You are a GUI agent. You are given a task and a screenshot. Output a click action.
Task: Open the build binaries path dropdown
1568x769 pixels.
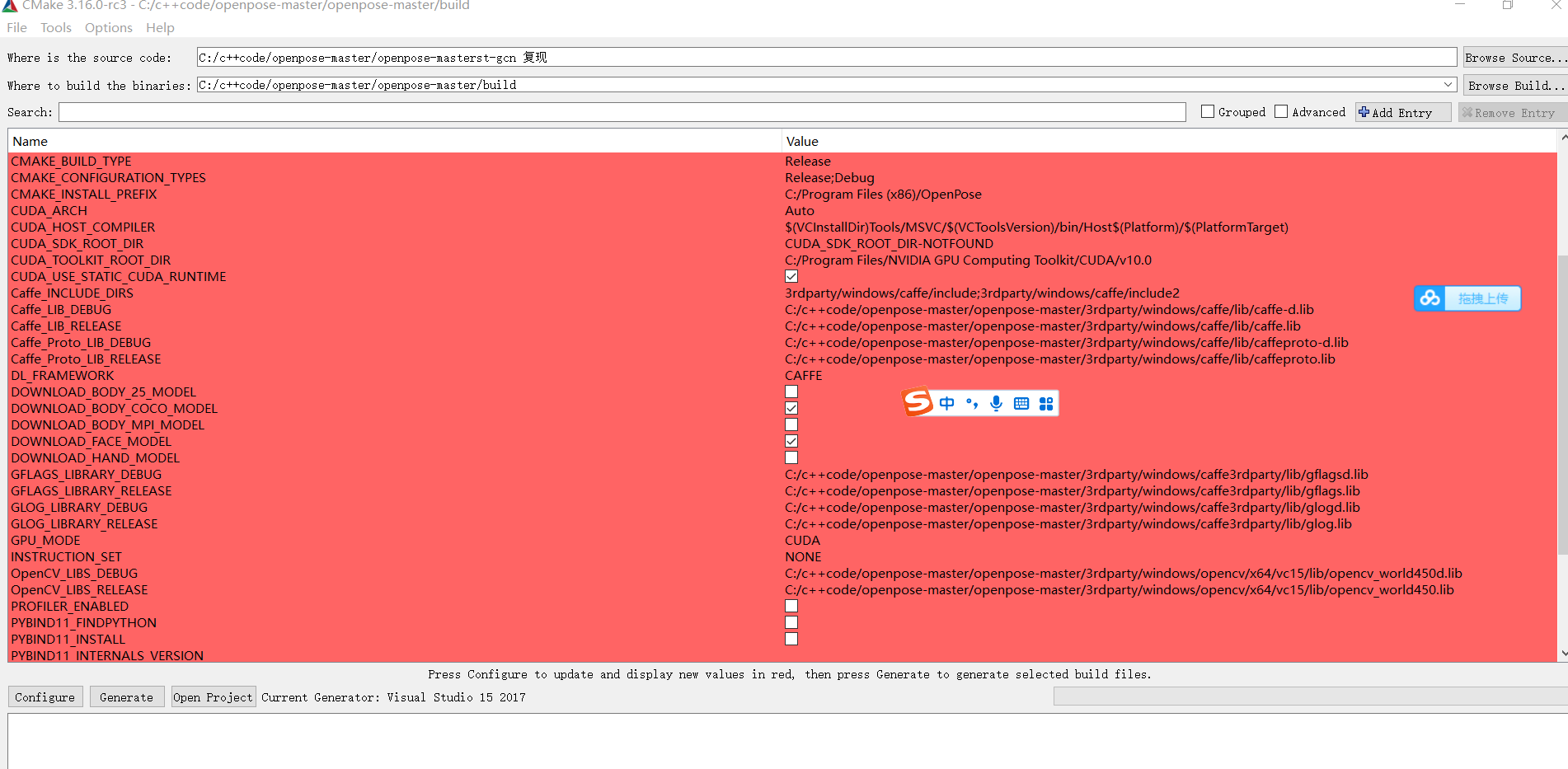point(1448,84)
